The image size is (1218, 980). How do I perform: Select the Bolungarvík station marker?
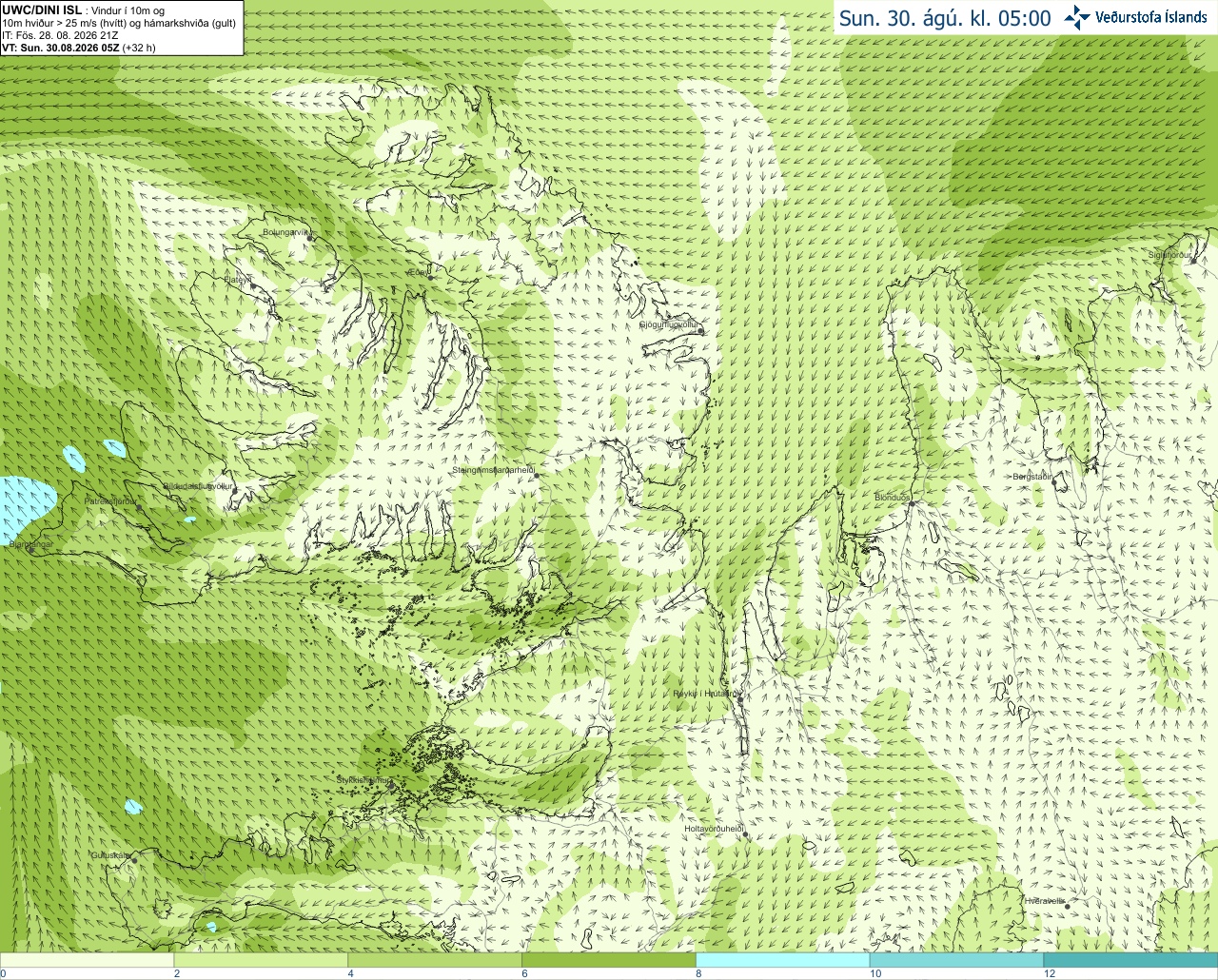(309, 237)
